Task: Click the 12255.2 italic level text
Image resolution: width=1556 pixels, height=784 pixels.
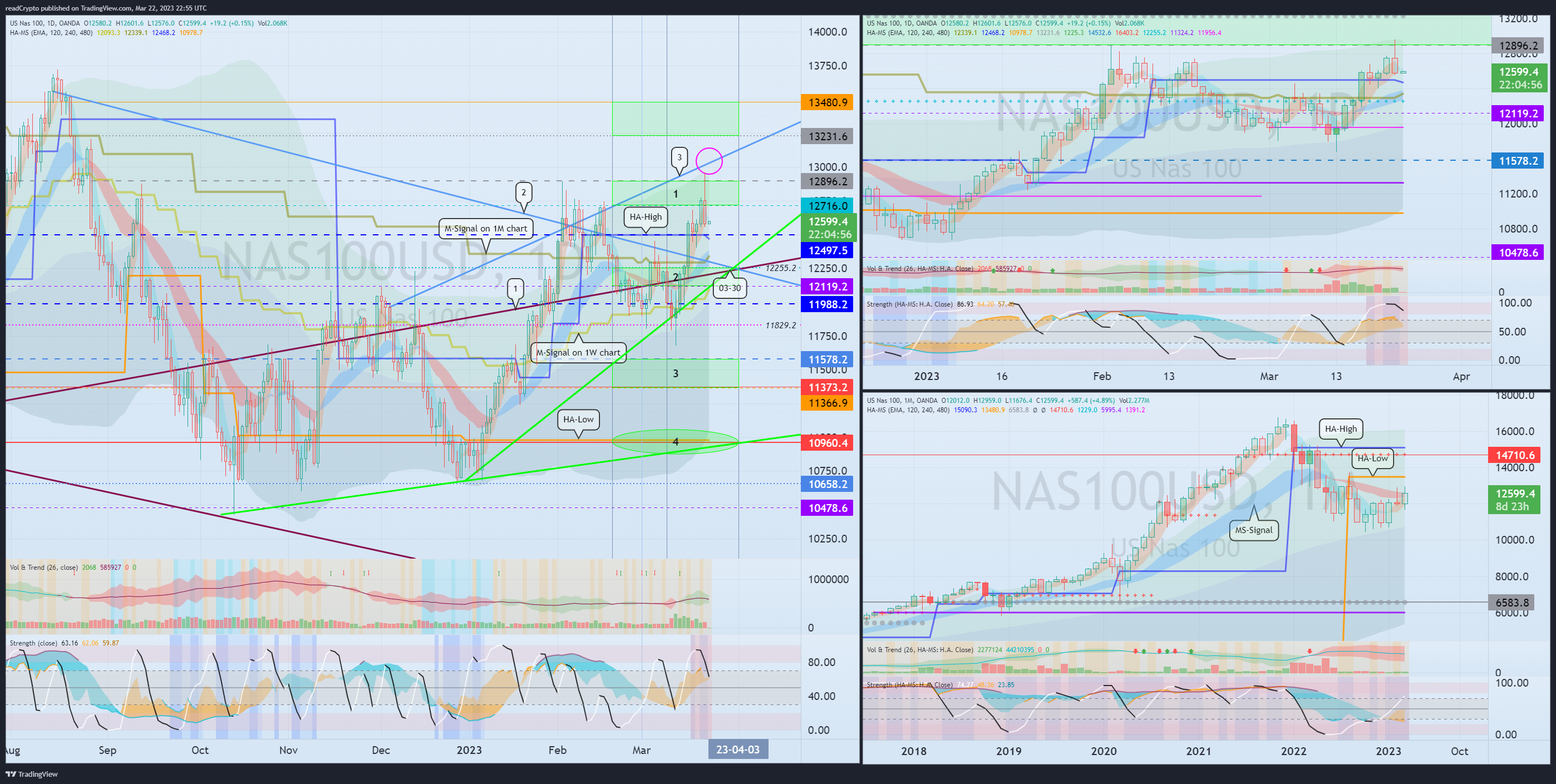Action: tap(780, 268)
